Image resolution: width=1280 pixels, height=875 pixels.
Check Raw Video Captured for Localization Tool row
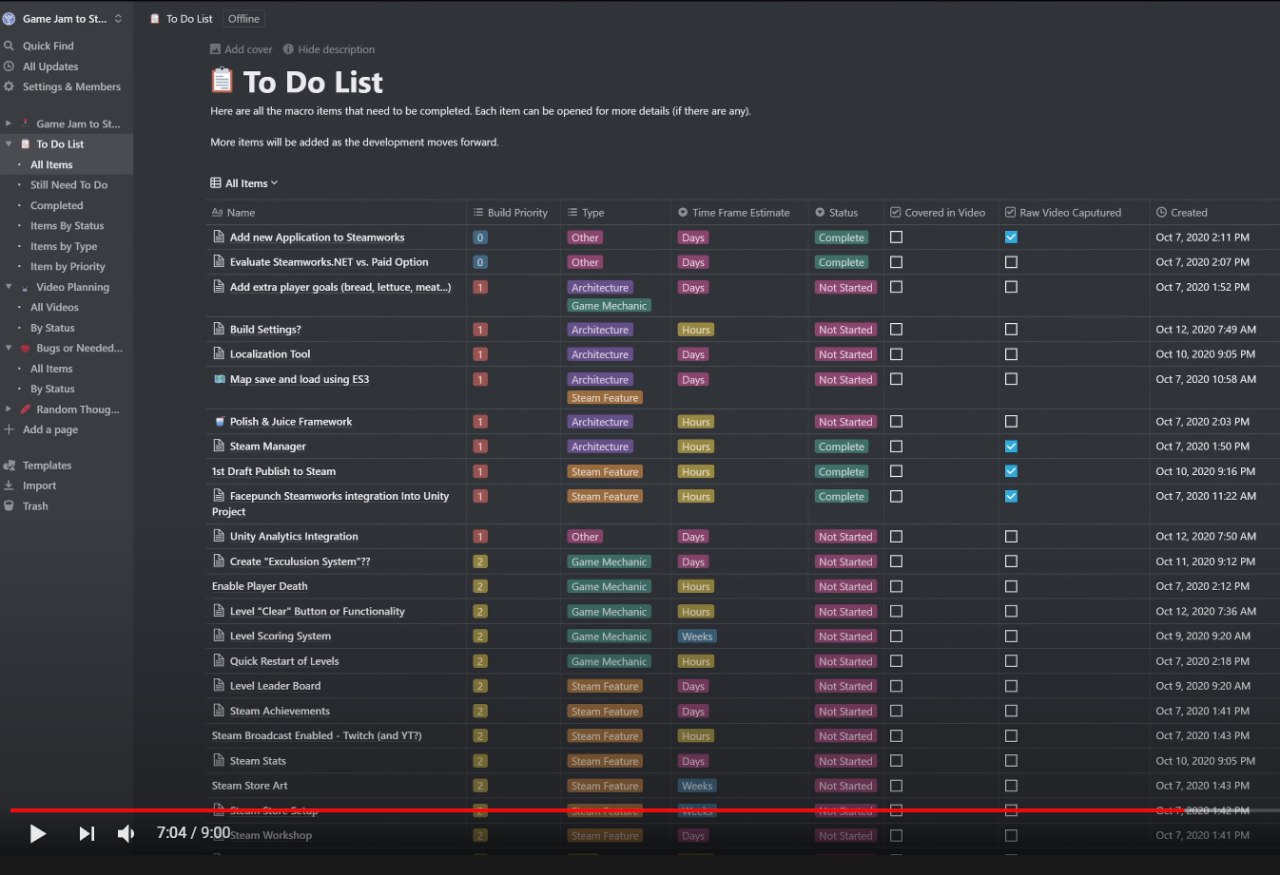click(x=1011, y=354)
